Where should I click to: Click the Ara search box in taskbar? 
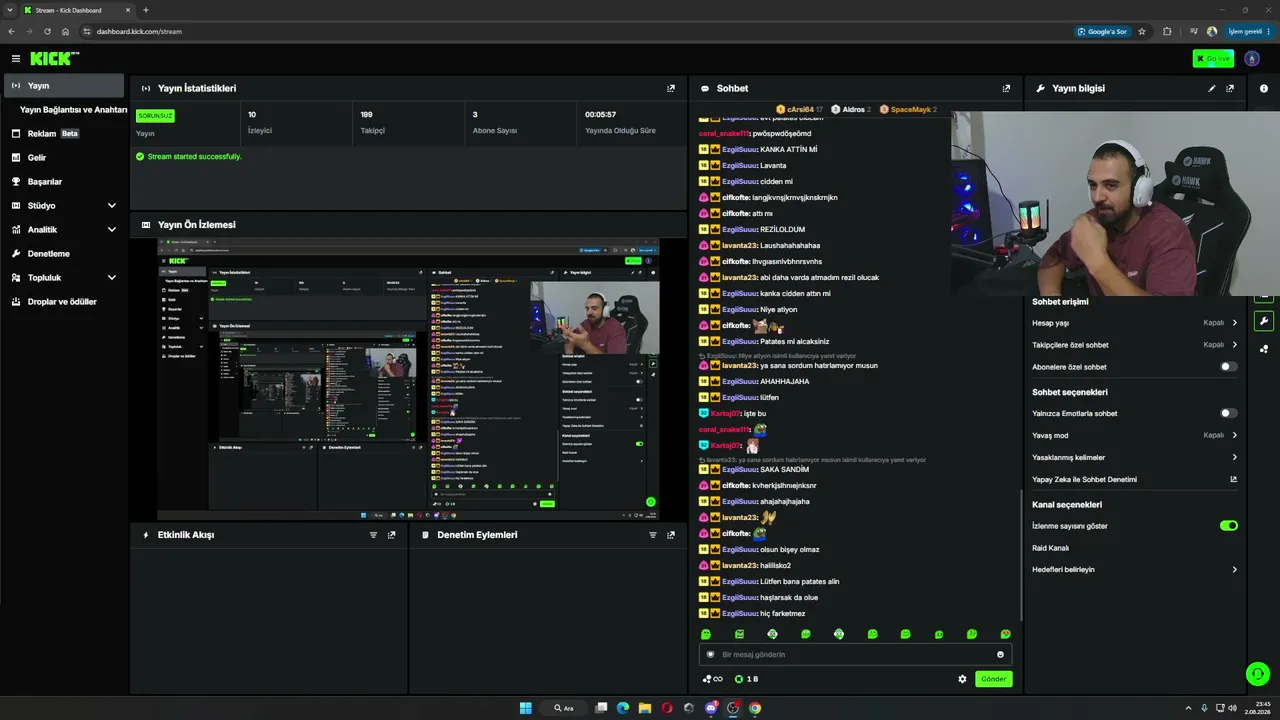564,708
